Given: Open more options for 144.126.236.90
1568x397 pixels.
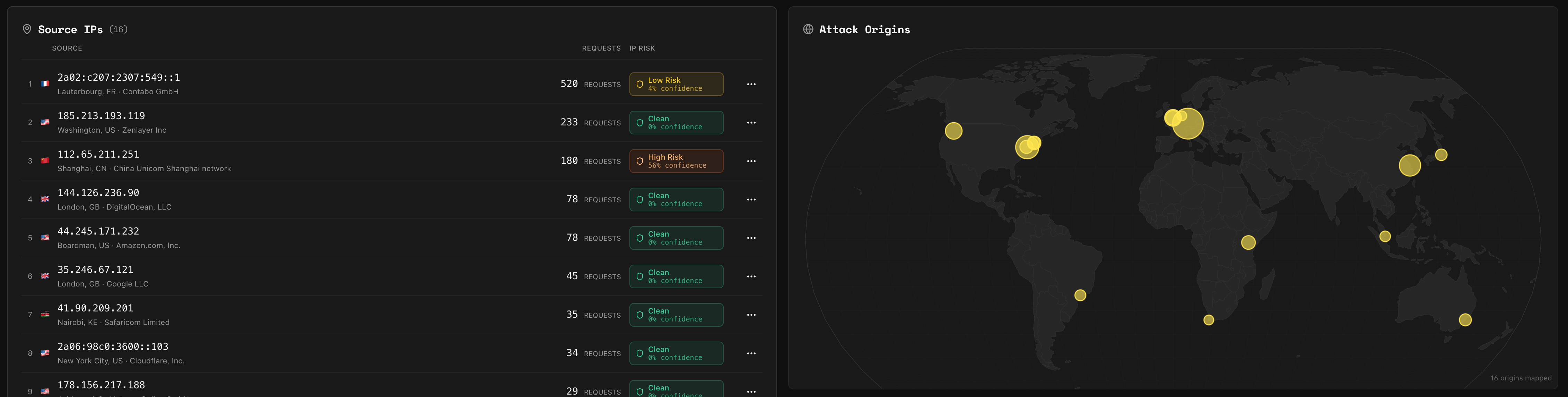Looking at the screenshot, I should coord(751,200).
